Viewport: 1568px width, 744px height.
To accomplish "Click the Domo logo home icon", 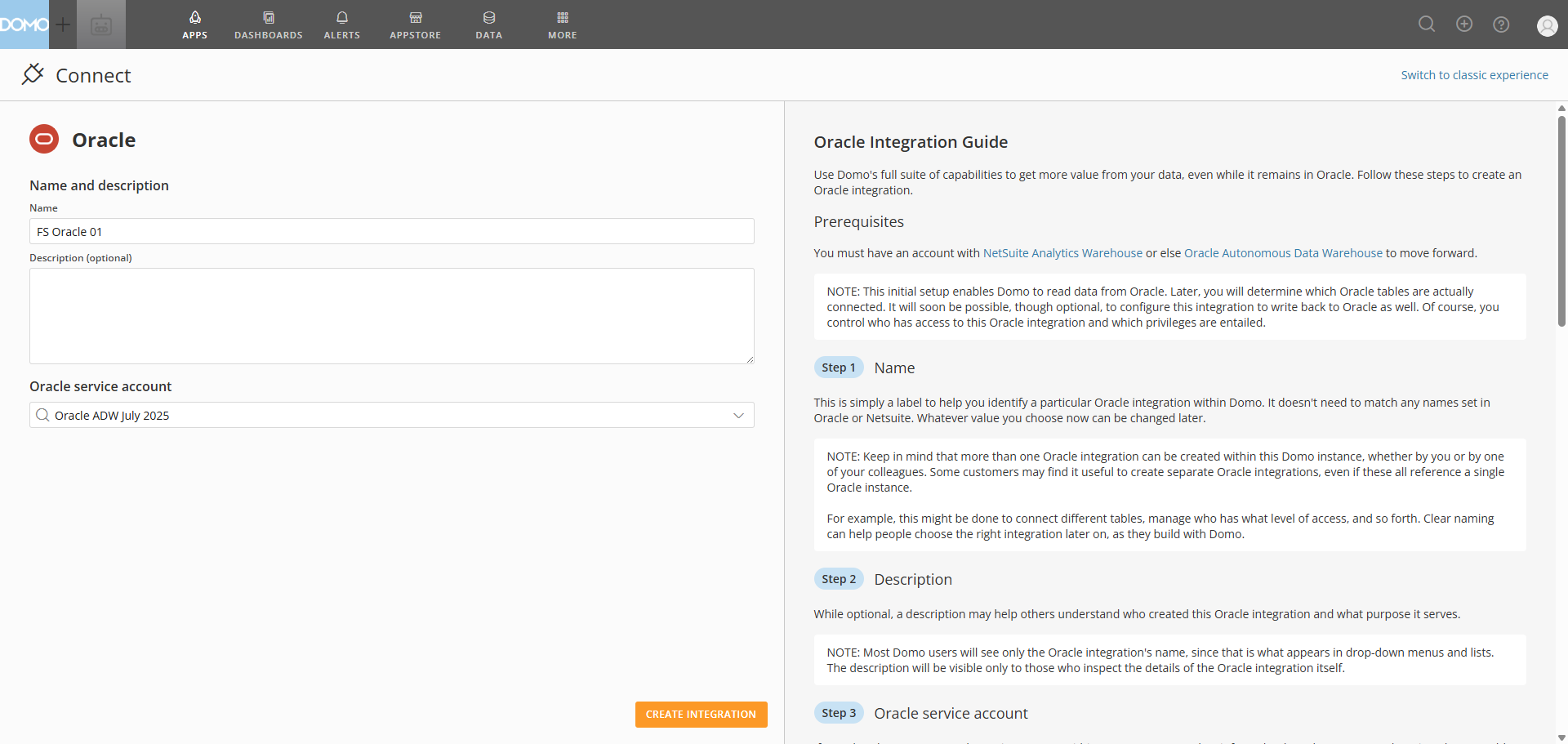I will tap(24, 25).
